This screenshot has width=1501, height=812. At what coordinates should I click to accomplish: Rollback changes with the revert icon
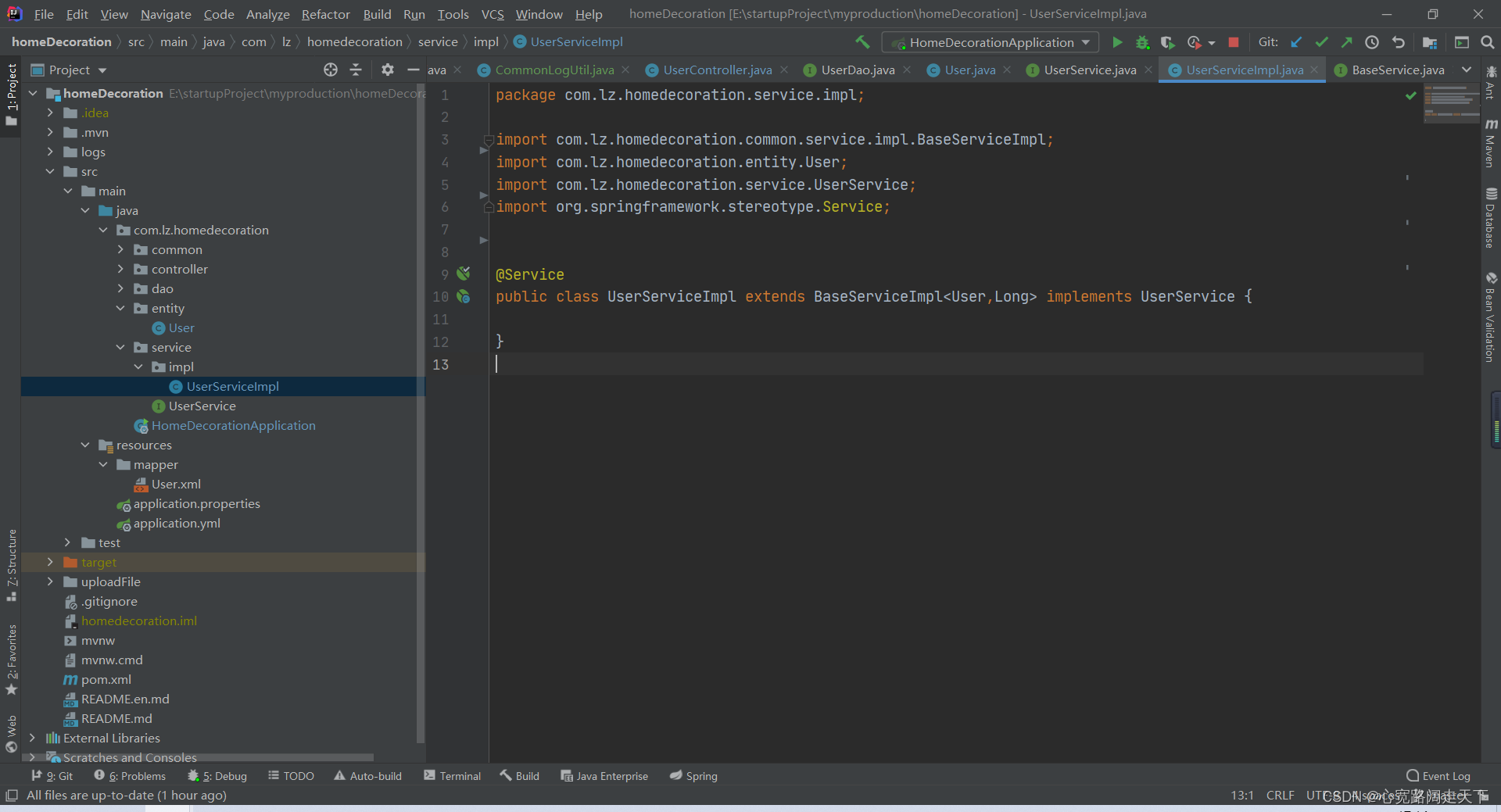(x=1398, y=42)
